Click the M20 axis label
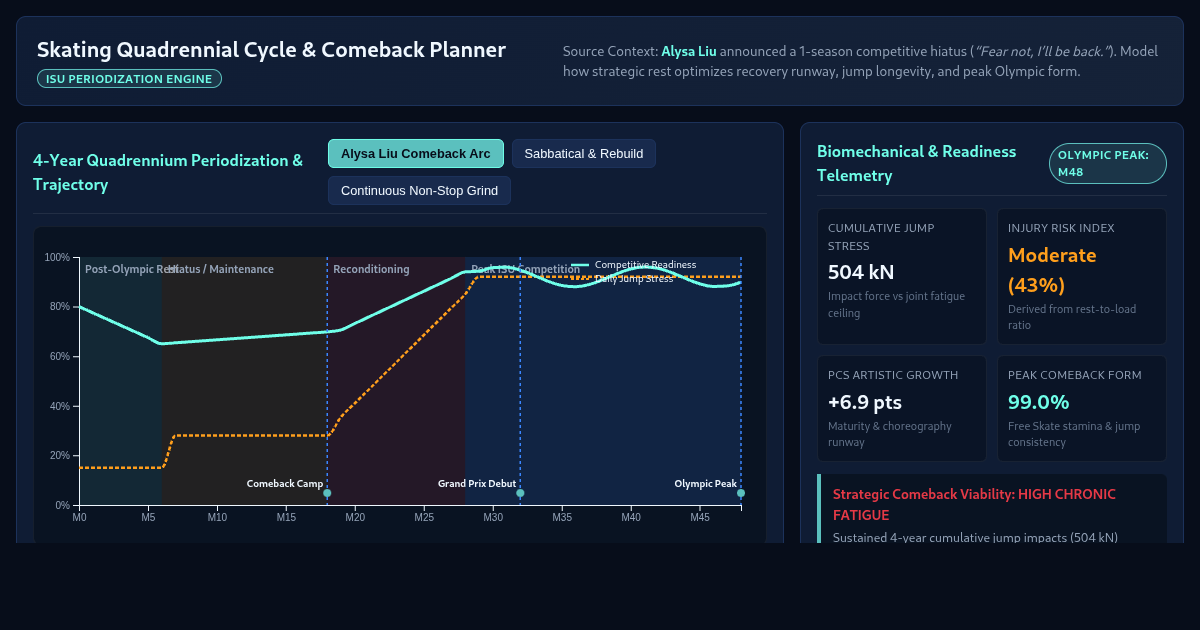Screen dimensions: 1200x630 coord(355,517)
